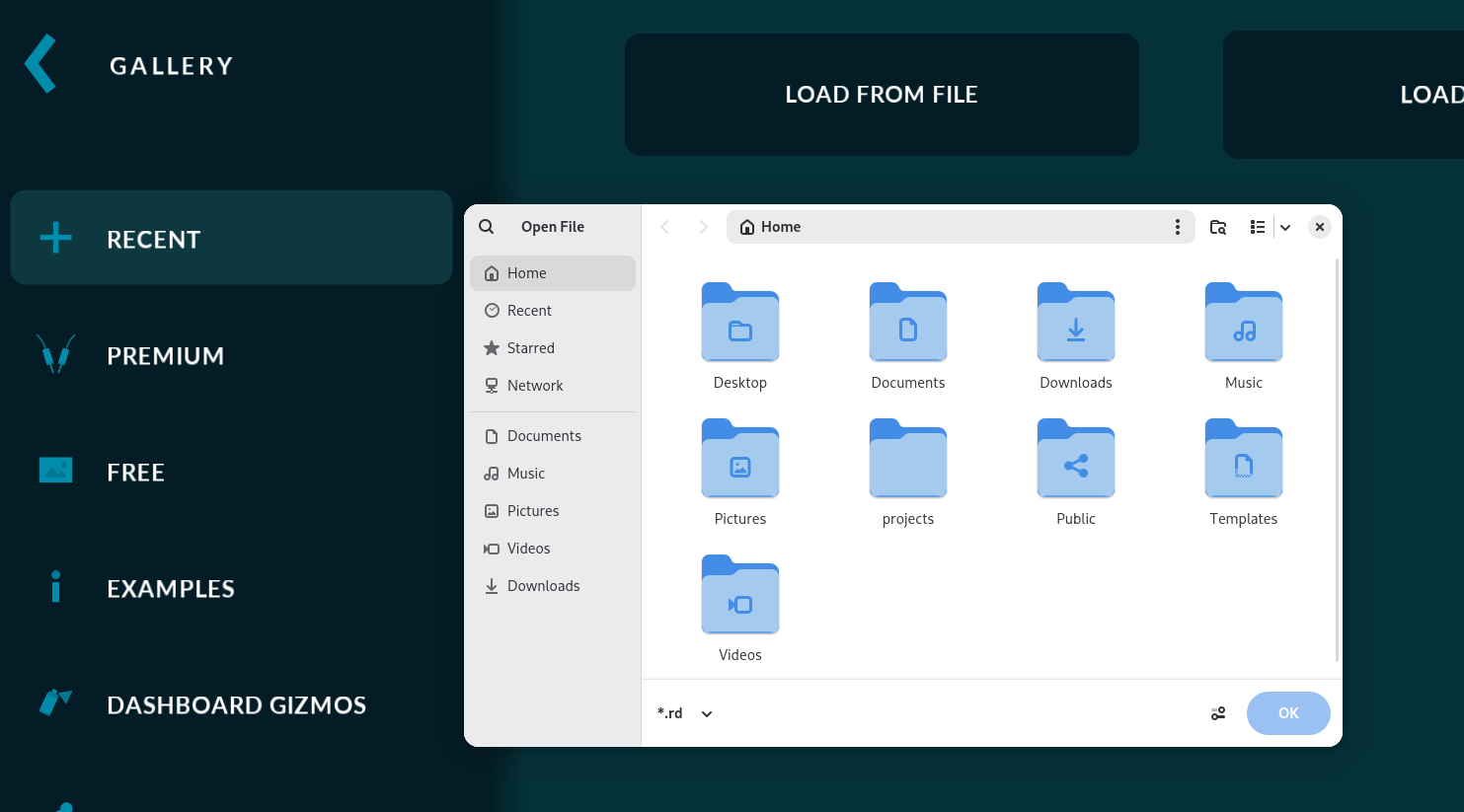Select Recent in dialog sidebar
Image resolution: width=1464 pixels, height=812 pixels.
click(529, 311)
